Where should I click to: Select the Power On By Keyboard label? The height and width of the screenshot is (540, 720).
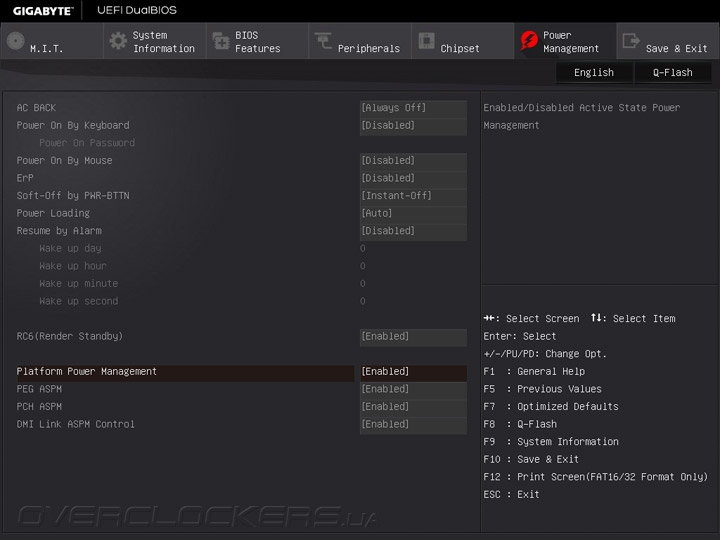73,125
